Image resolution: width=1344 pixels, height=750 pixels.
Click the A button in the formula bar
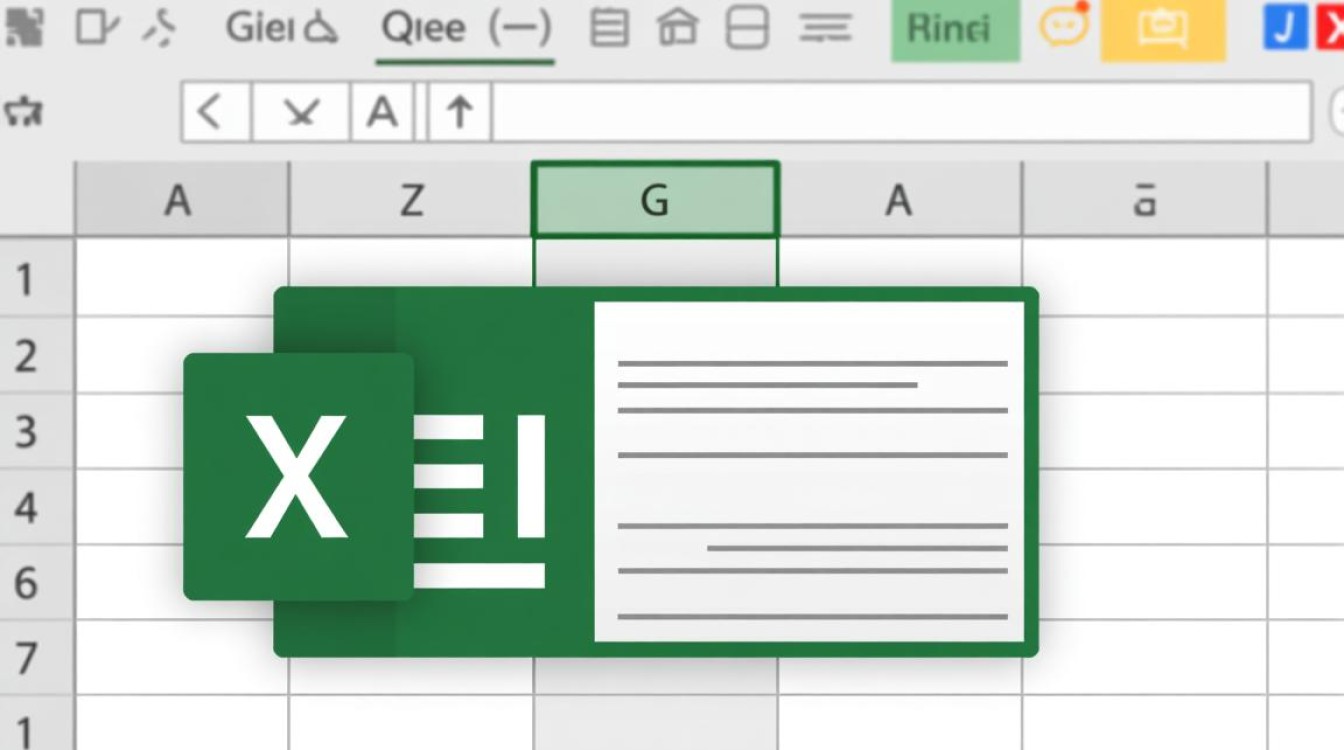(x=382, y=112)
